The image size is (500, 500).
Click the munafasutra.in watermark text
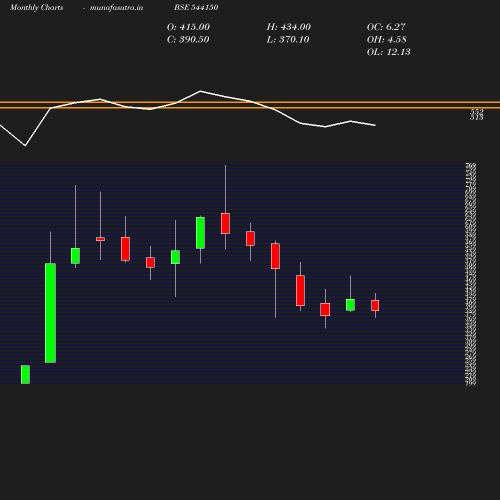(x=116, y=8)
